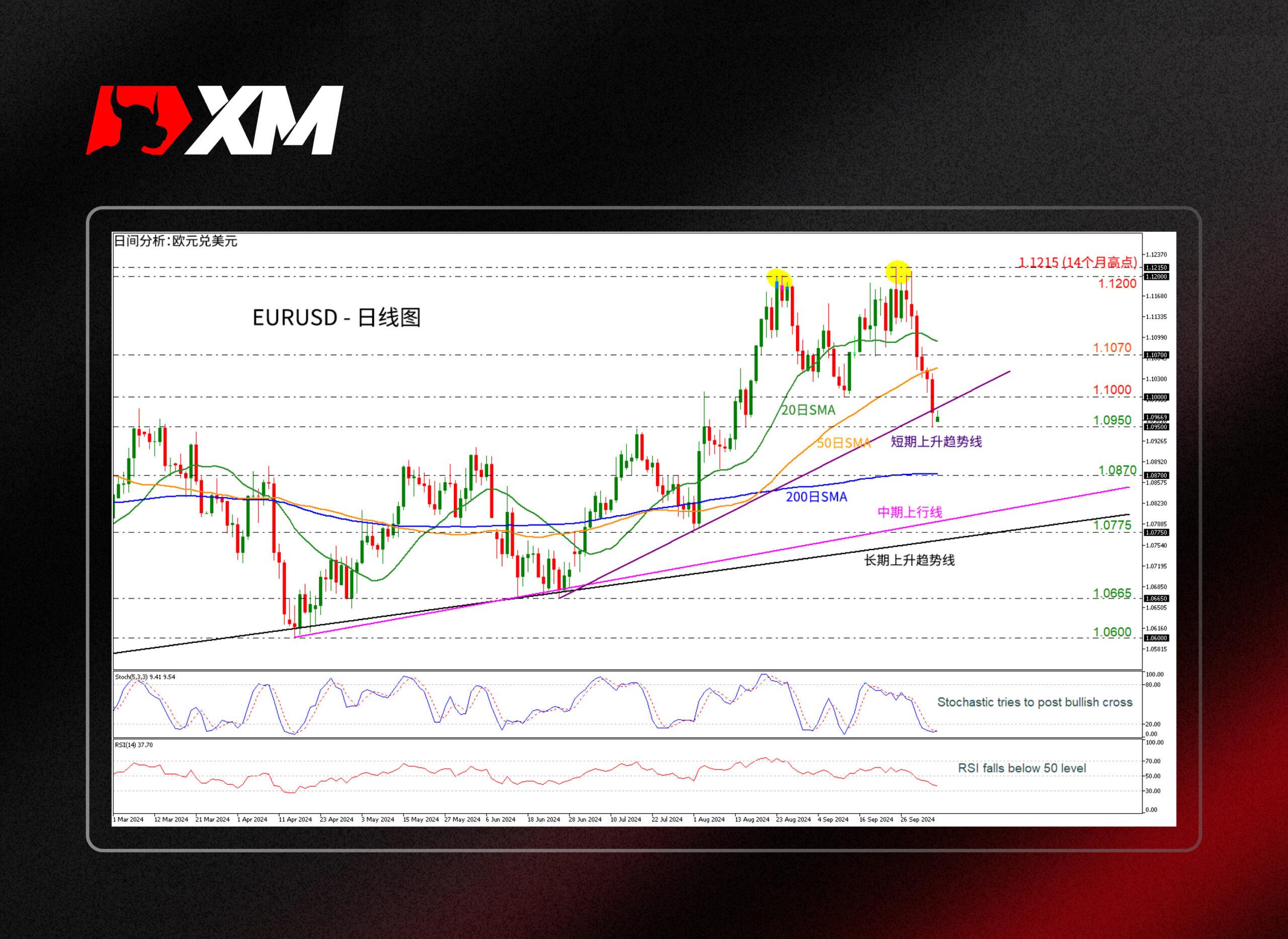Click the red '1.1000' level label
This screenshot has height=939, width=1288.
(1112, 389)
